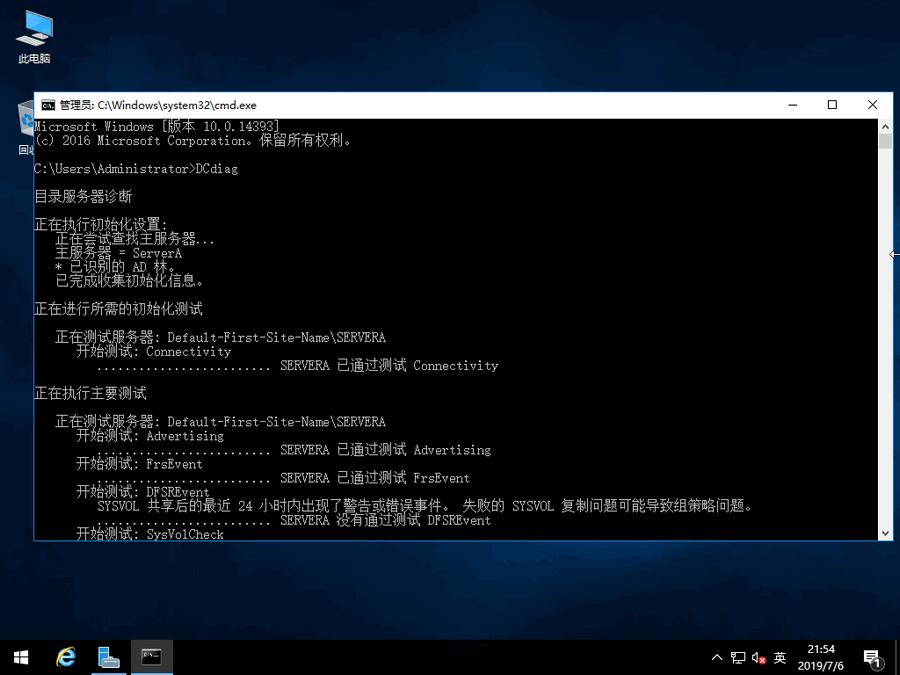Toggle the taskbar system tray chevron open
Viewport: 900px width, 675px height.
coord(717,657)
